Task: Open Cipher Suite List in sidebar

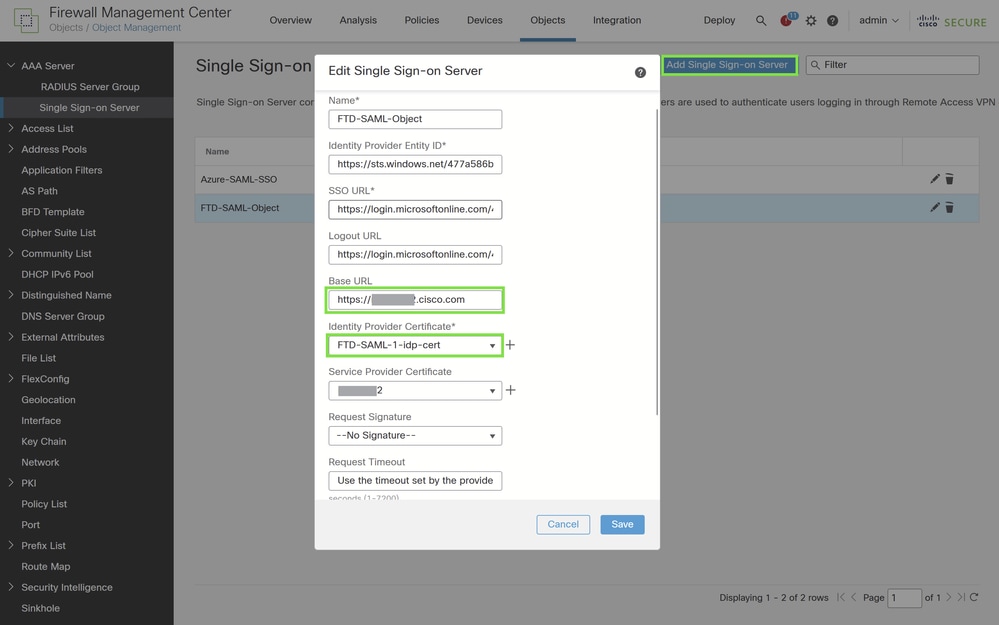Action: tap(59, 233)
